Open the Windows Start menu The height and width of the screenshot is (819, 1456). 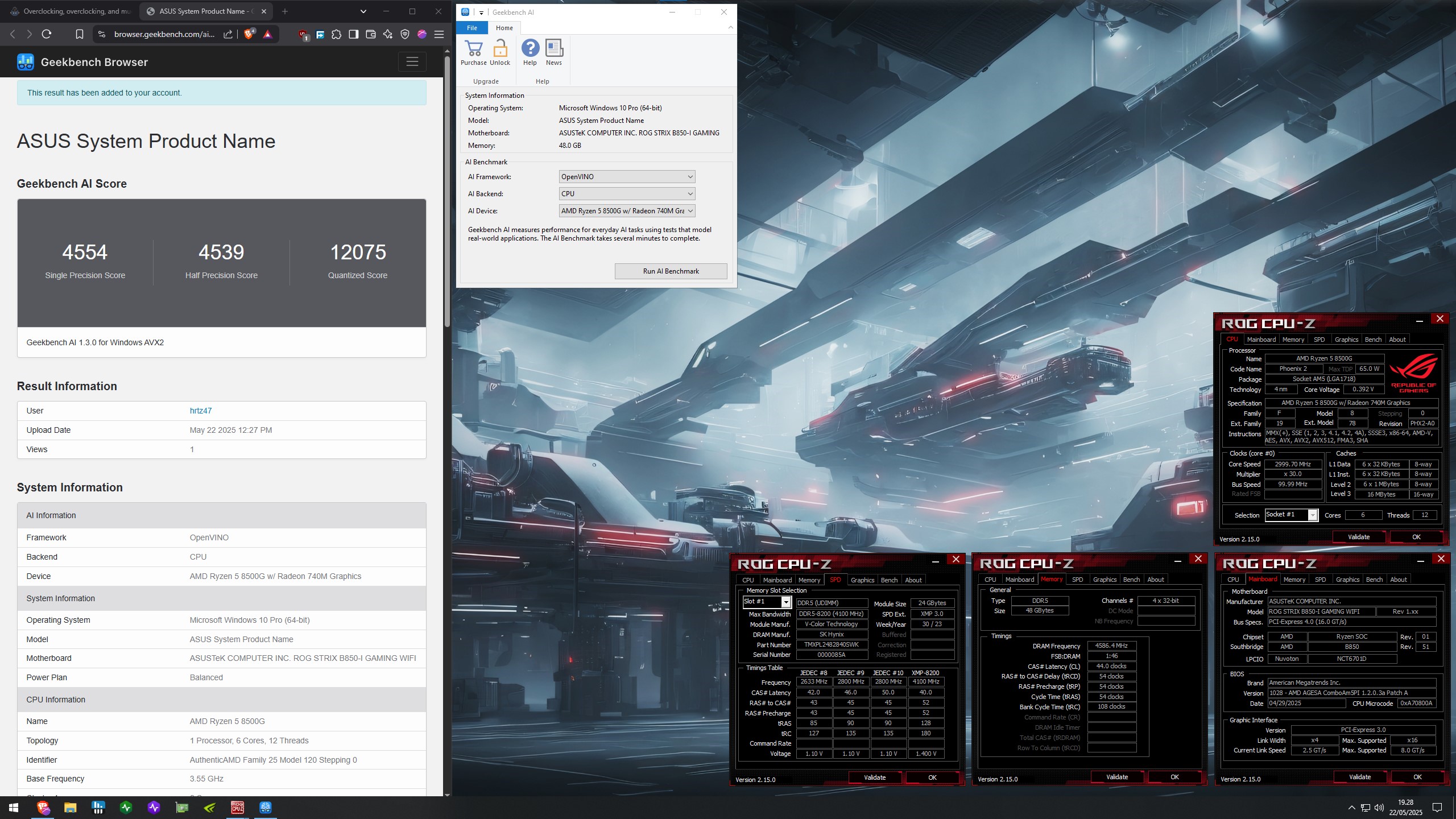tap(14, 807)
